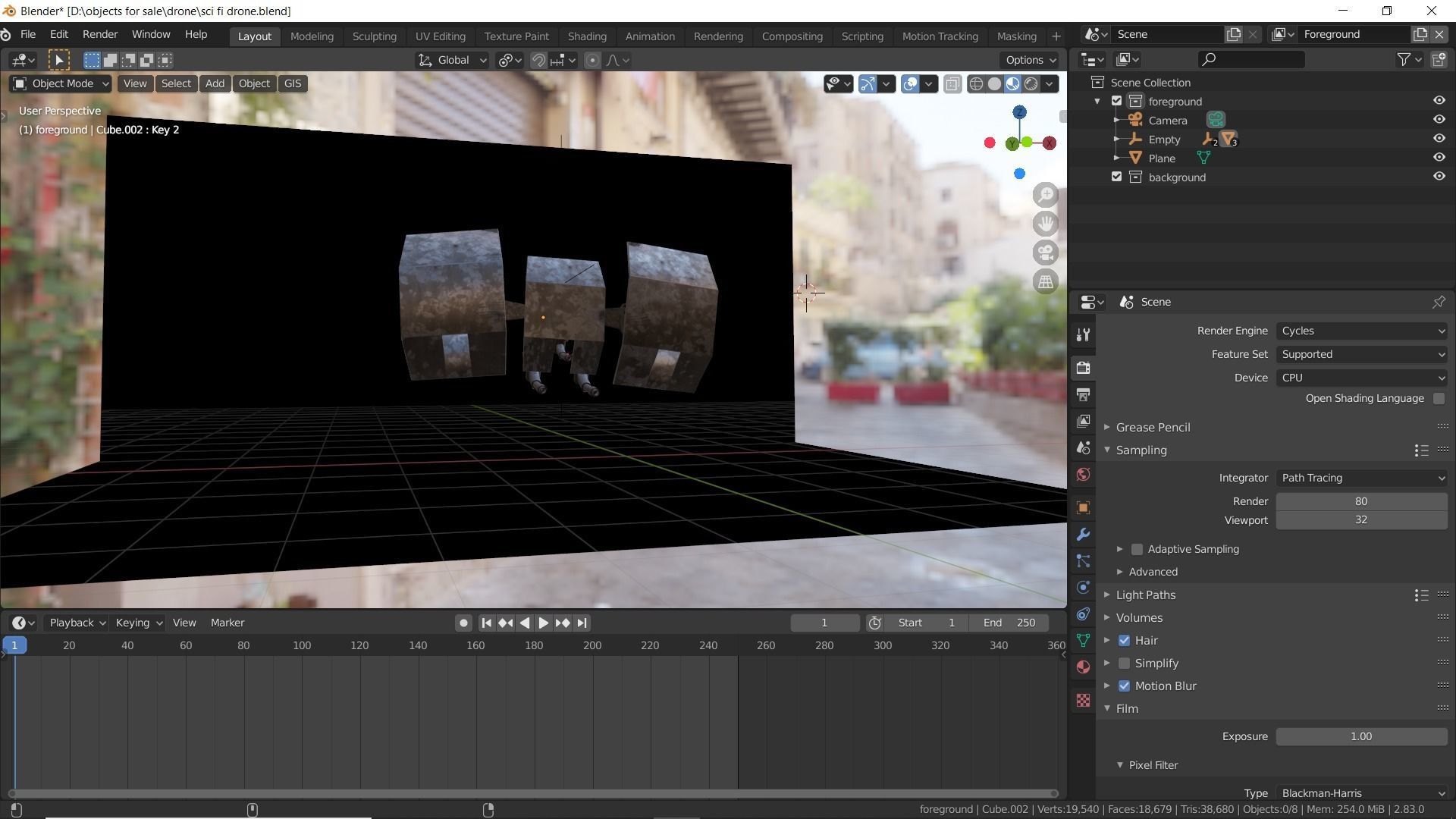Play the animation forward
The height and width of the screenshot is (819, 1456).
pyautogui.click(x=543, y=623)
